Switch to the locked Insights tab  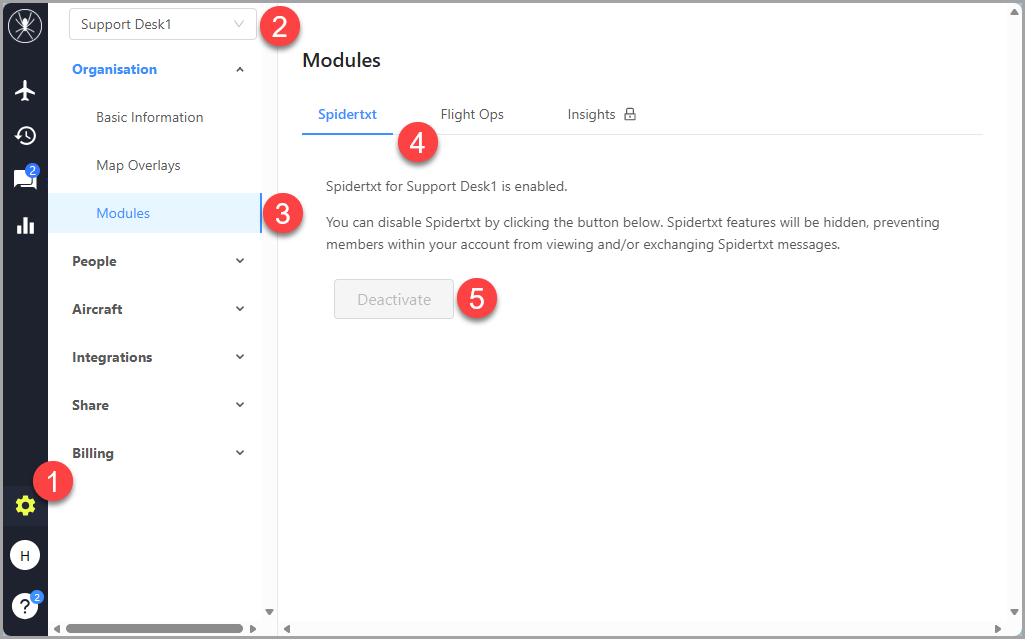(x=601, y=114)
